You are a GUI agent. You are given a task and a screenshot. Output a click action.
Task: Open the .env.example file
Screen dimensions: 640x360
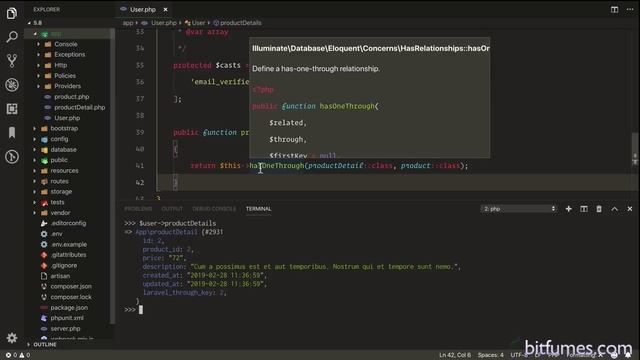pyautogui.click(x=69, y=244)
